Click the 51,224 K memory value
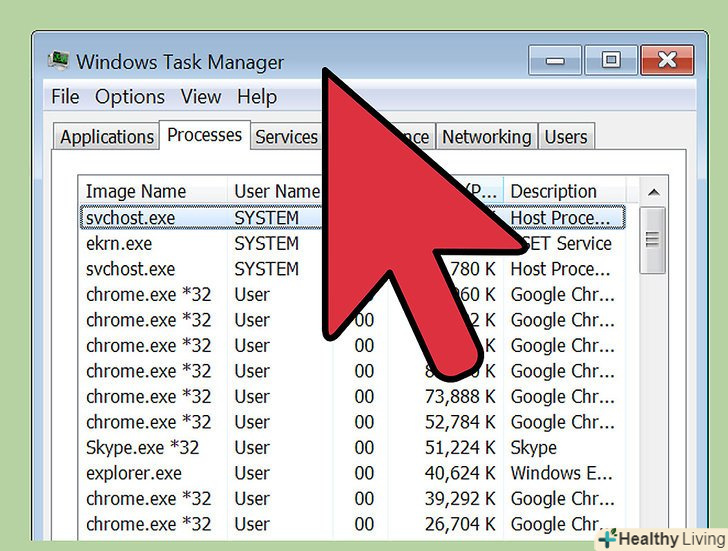728x551 pixels. (x=460, y=447)
